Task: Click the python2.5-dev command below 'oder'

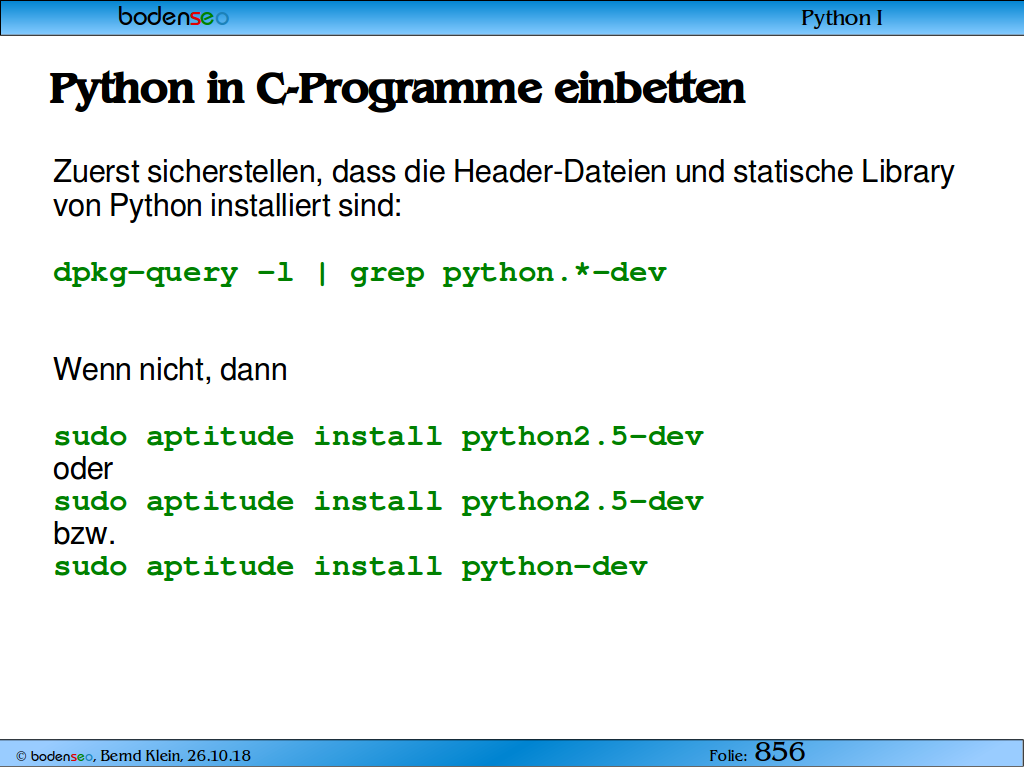Action: pyautogui.click(x=379, y=502)
